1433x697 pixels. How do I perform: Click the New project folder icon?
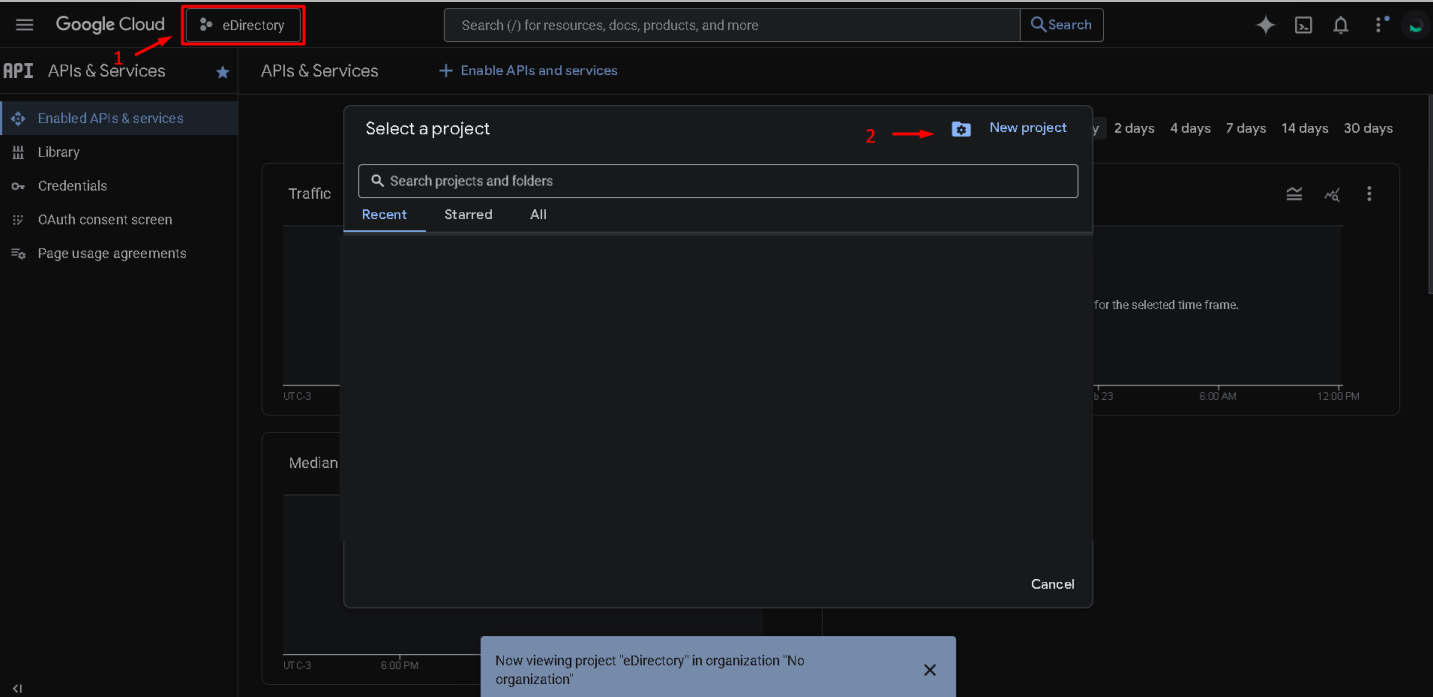(961, 129)
